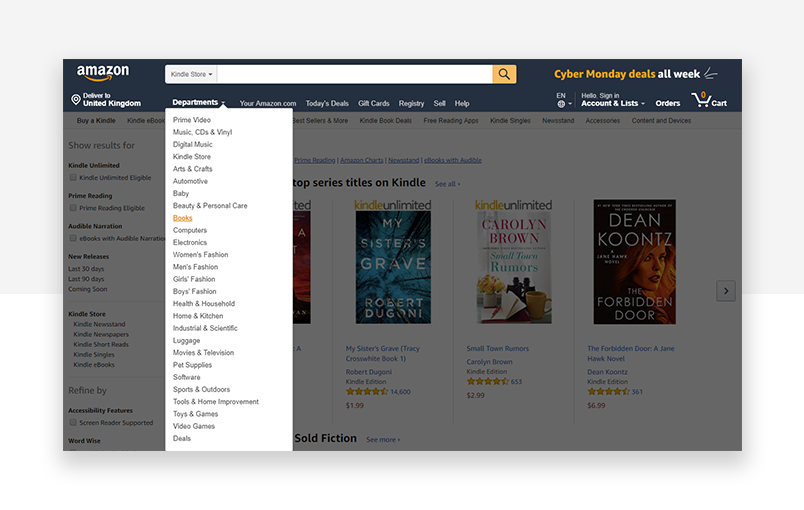Select Software department
Viewport: 804px width, 510px height.
tap(187, 377)
